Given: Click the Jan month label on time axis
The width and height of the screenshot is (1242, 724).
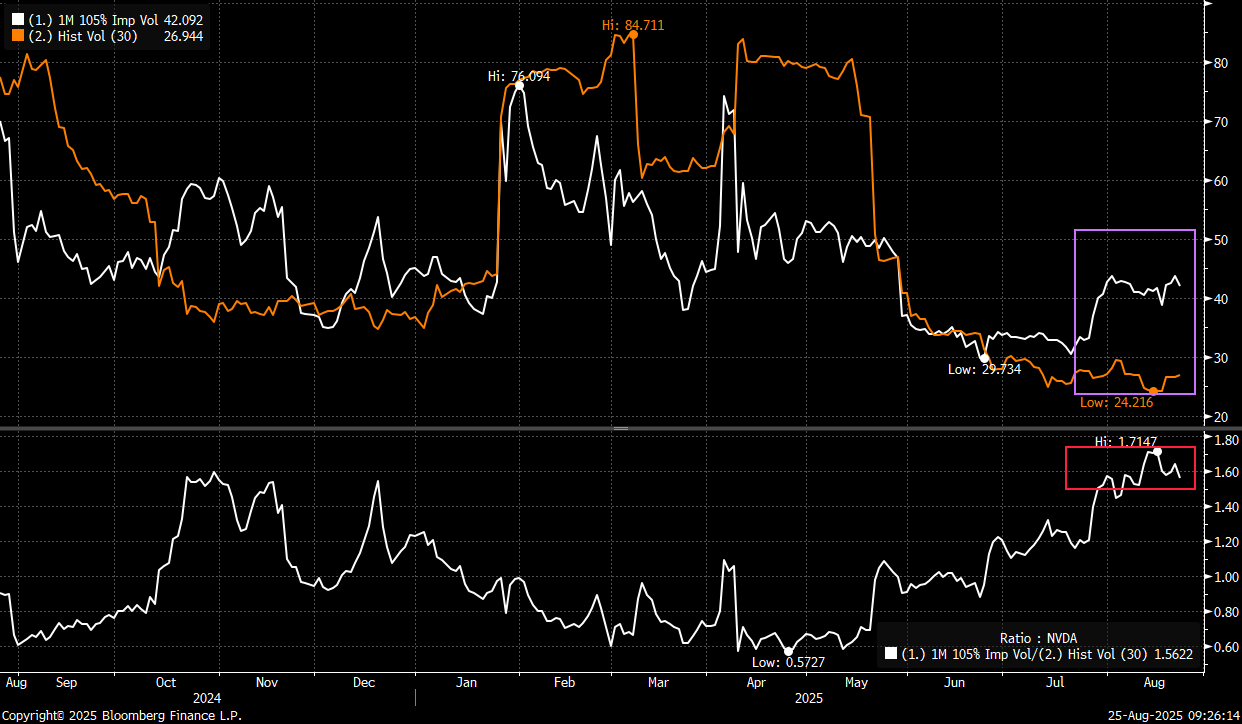Looking at the screenshot, I should coord(466,683).
